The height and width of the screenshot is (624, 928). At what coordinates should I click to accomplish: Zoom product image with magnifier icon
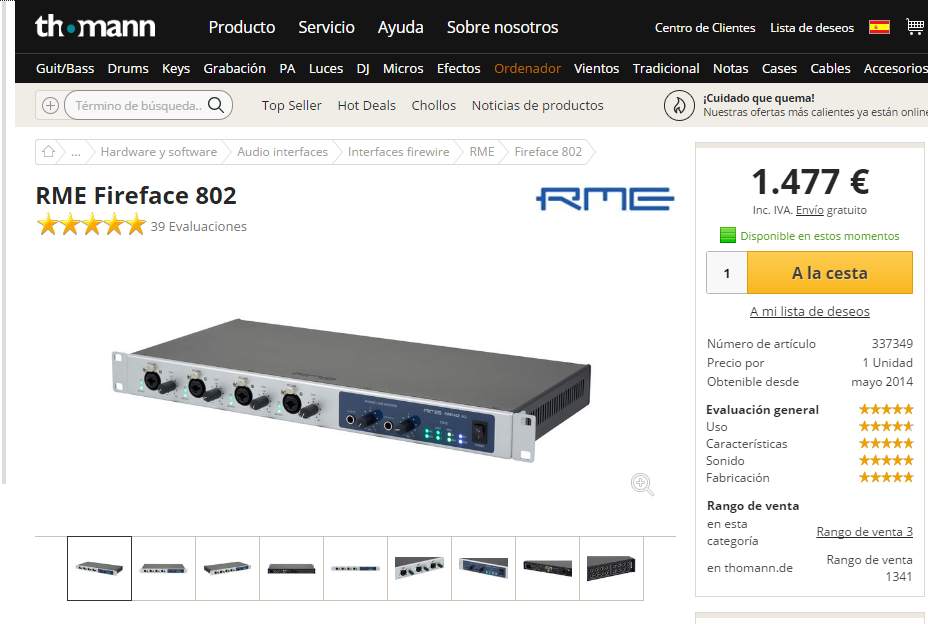click(x=642, y=484)
